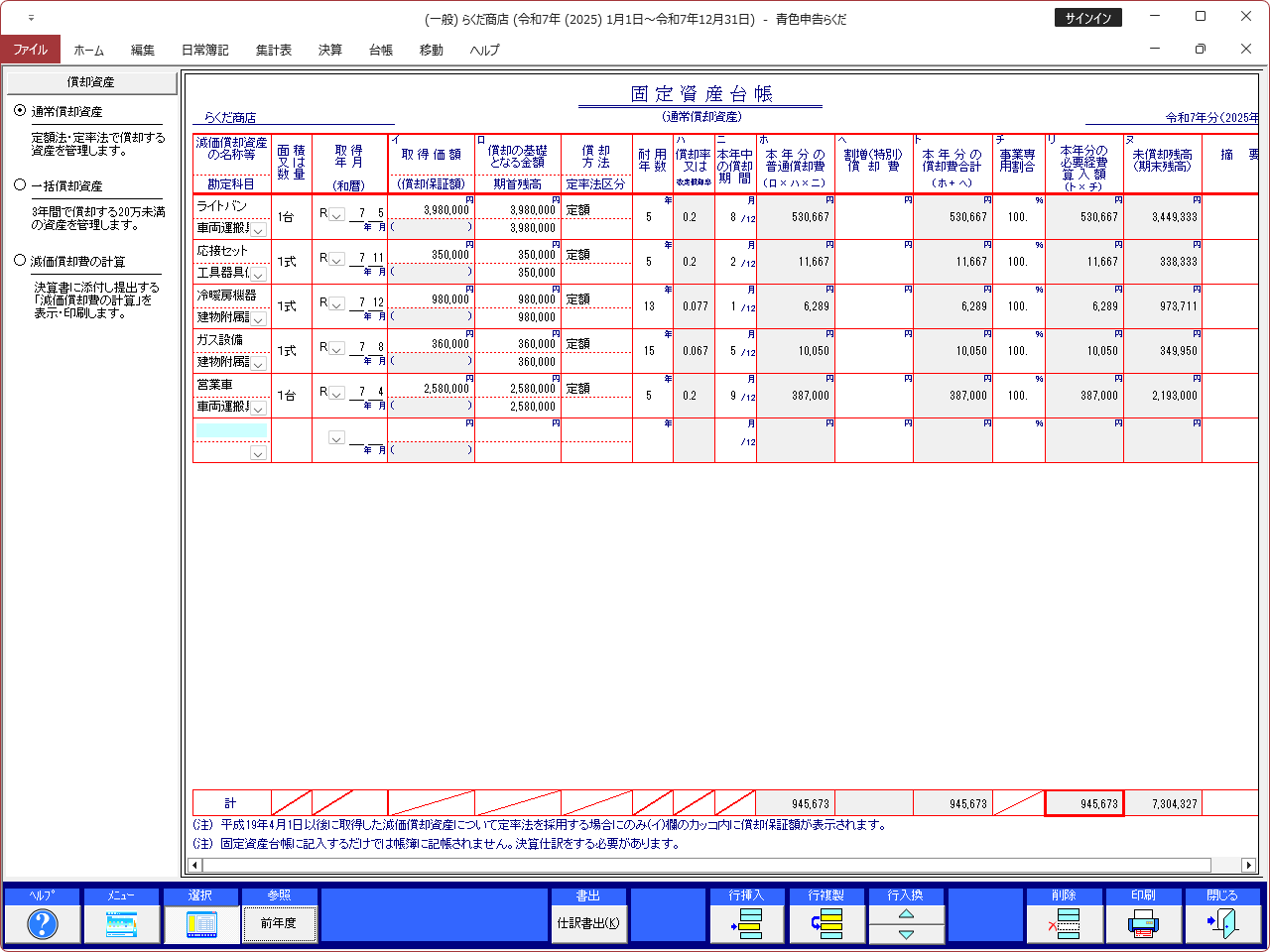Expand account dropdown for ライトバン row

tap(258, 230)
